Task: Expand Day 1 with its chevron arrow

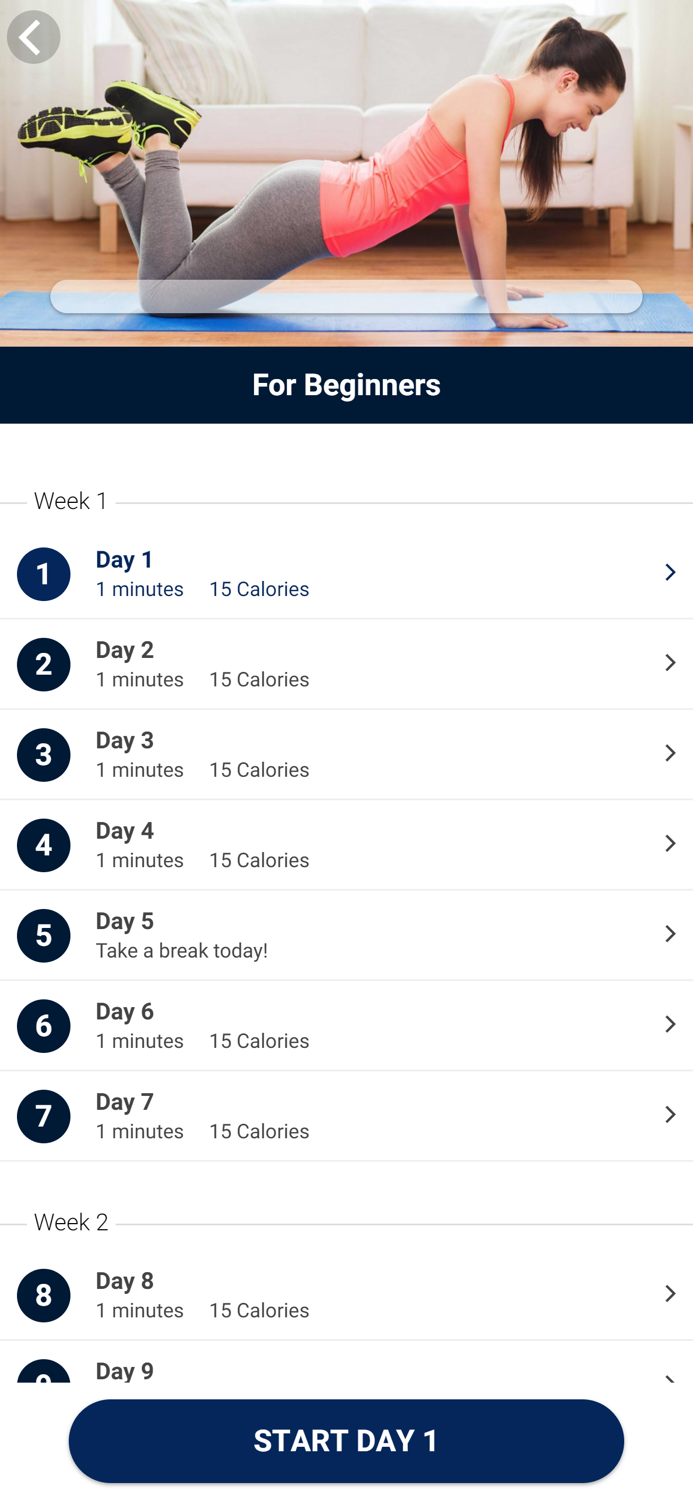Action: 669,572
